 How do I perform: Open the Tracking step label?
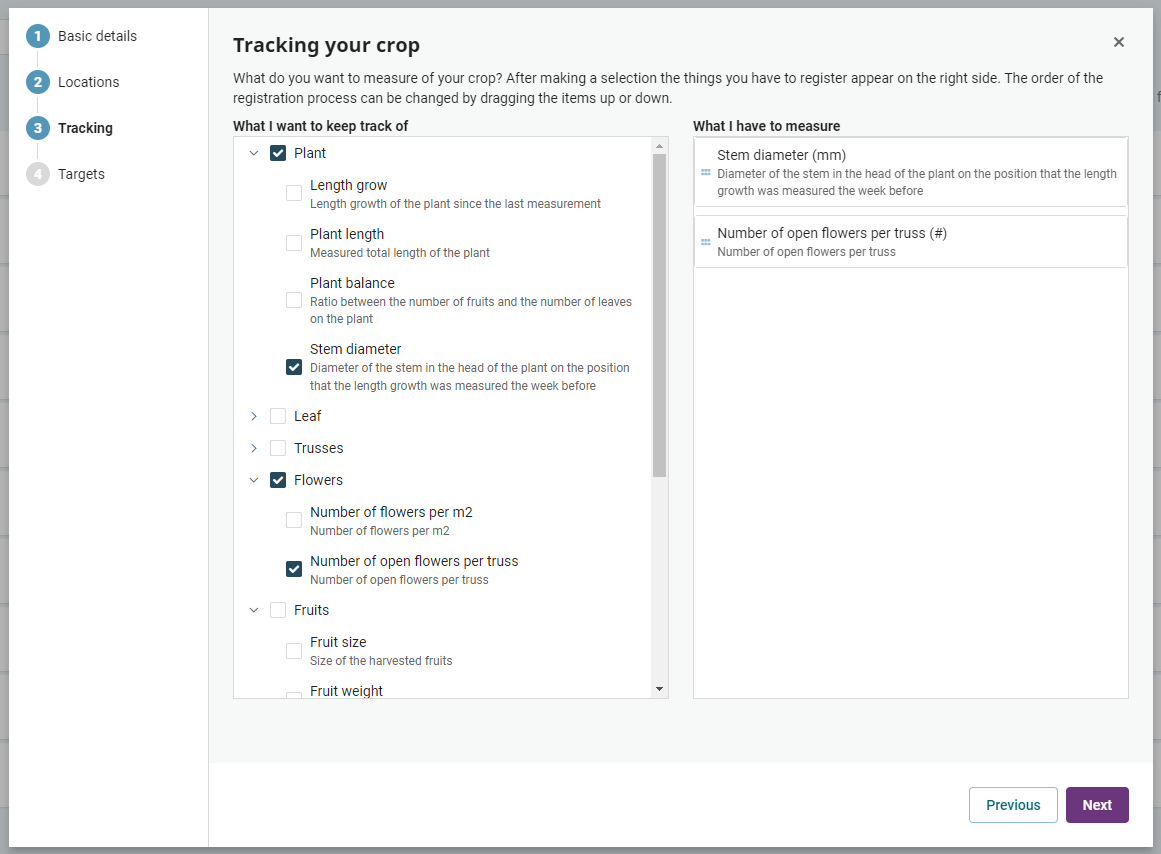tap(85, 128)
